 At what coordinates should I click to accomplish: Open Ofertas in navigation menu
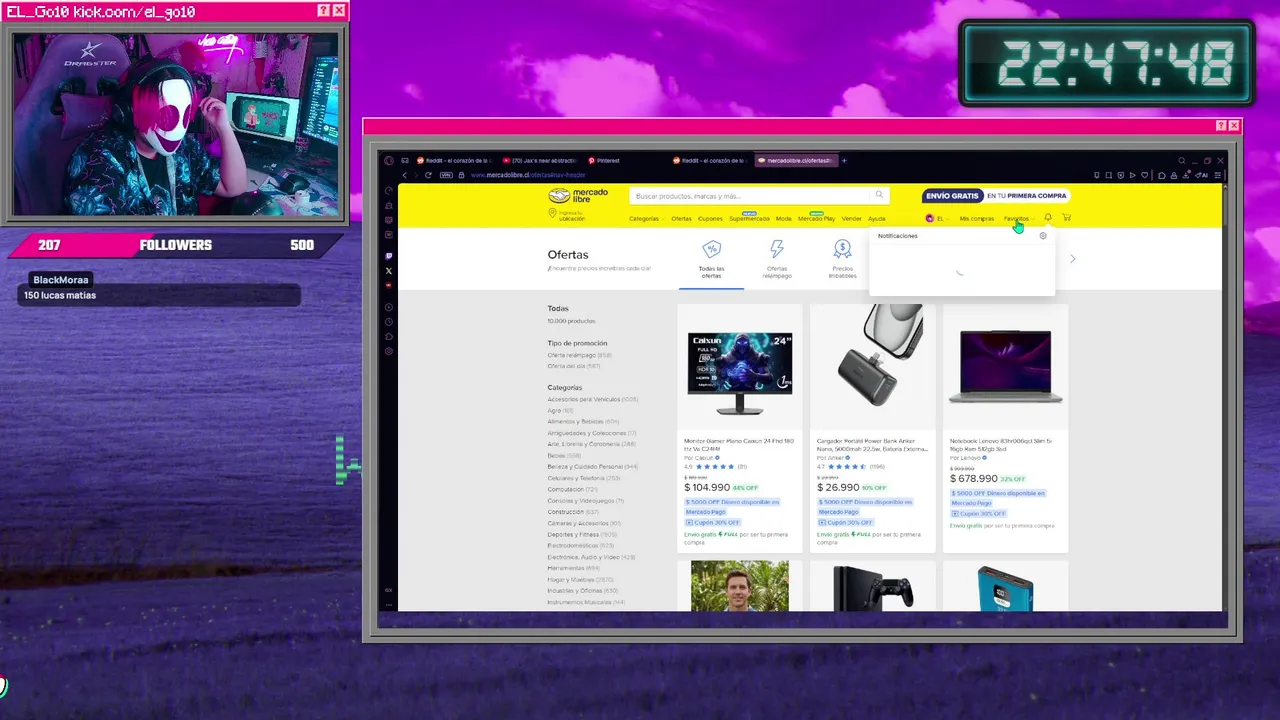[x=681, y=219]
